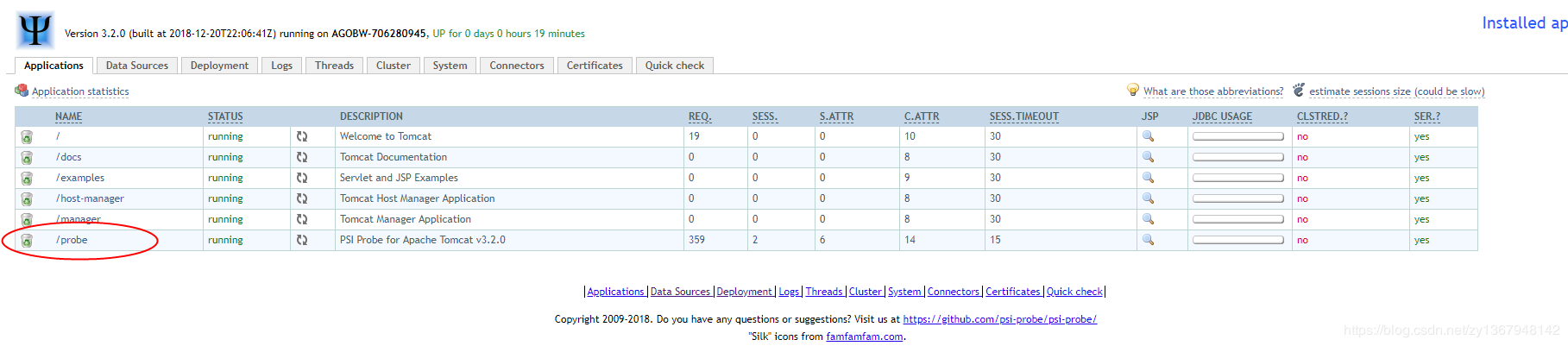The image size is (1568, 346).
Task: Click the undeploy icon for /docs
Action: (x=27, y=158)
